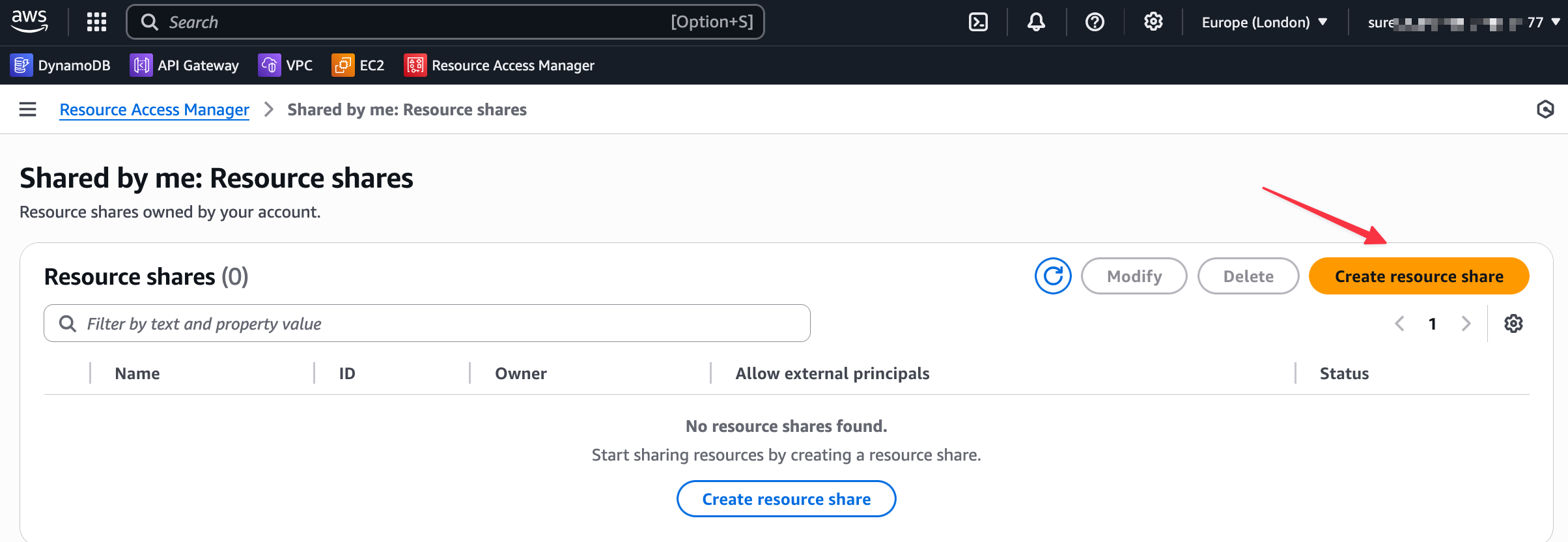The image size is (1568, 542).
Task: Open the console settings gear in the top bar
Action: [x=1153, y=22]
